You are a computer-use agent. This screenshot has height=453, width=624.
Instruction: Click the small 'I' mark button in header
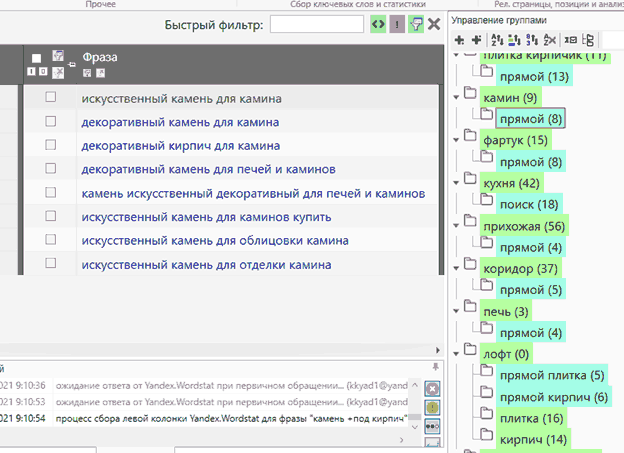[31, 72]
